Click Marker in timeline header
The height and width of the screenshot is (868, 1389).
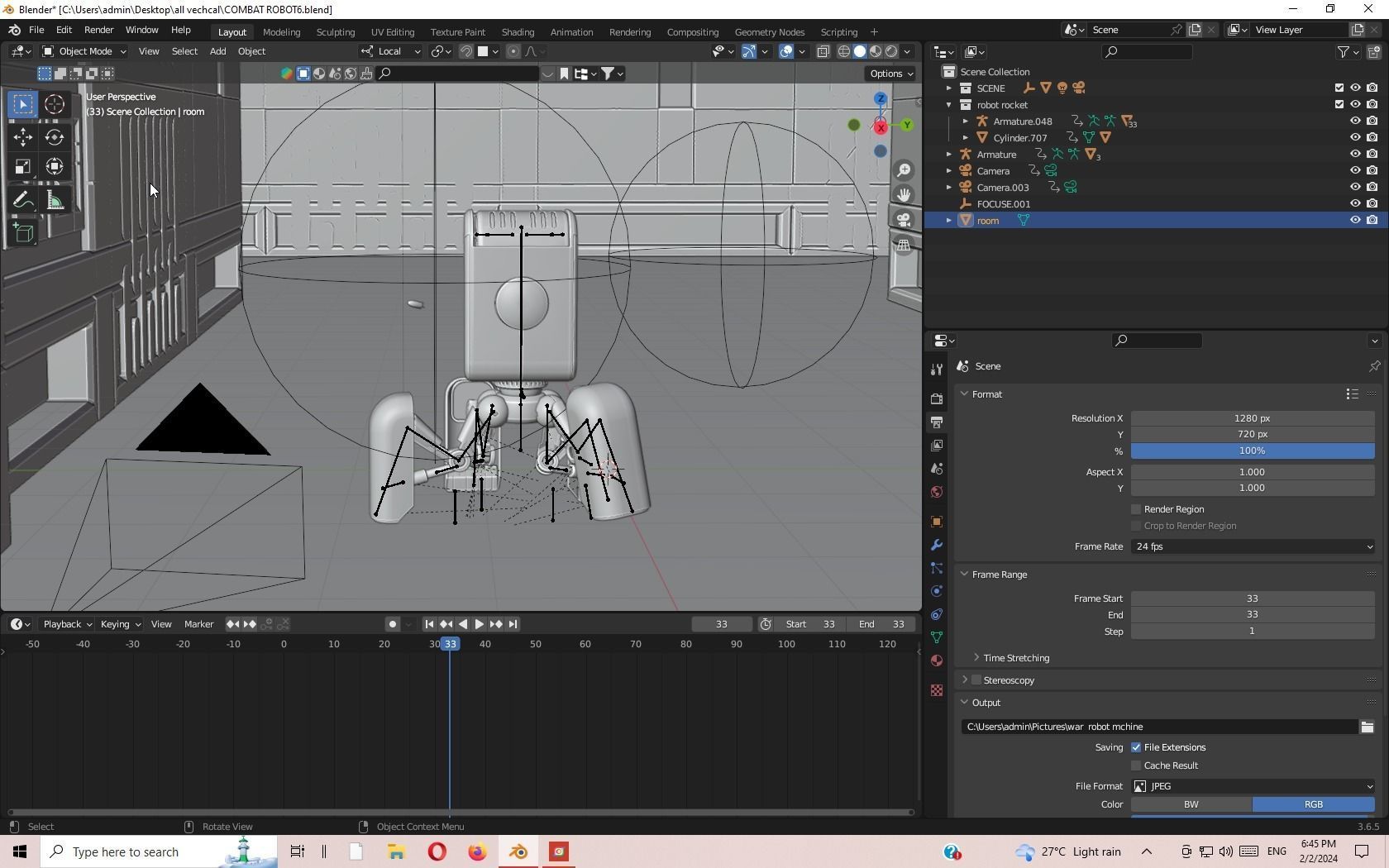click(198, 624)
